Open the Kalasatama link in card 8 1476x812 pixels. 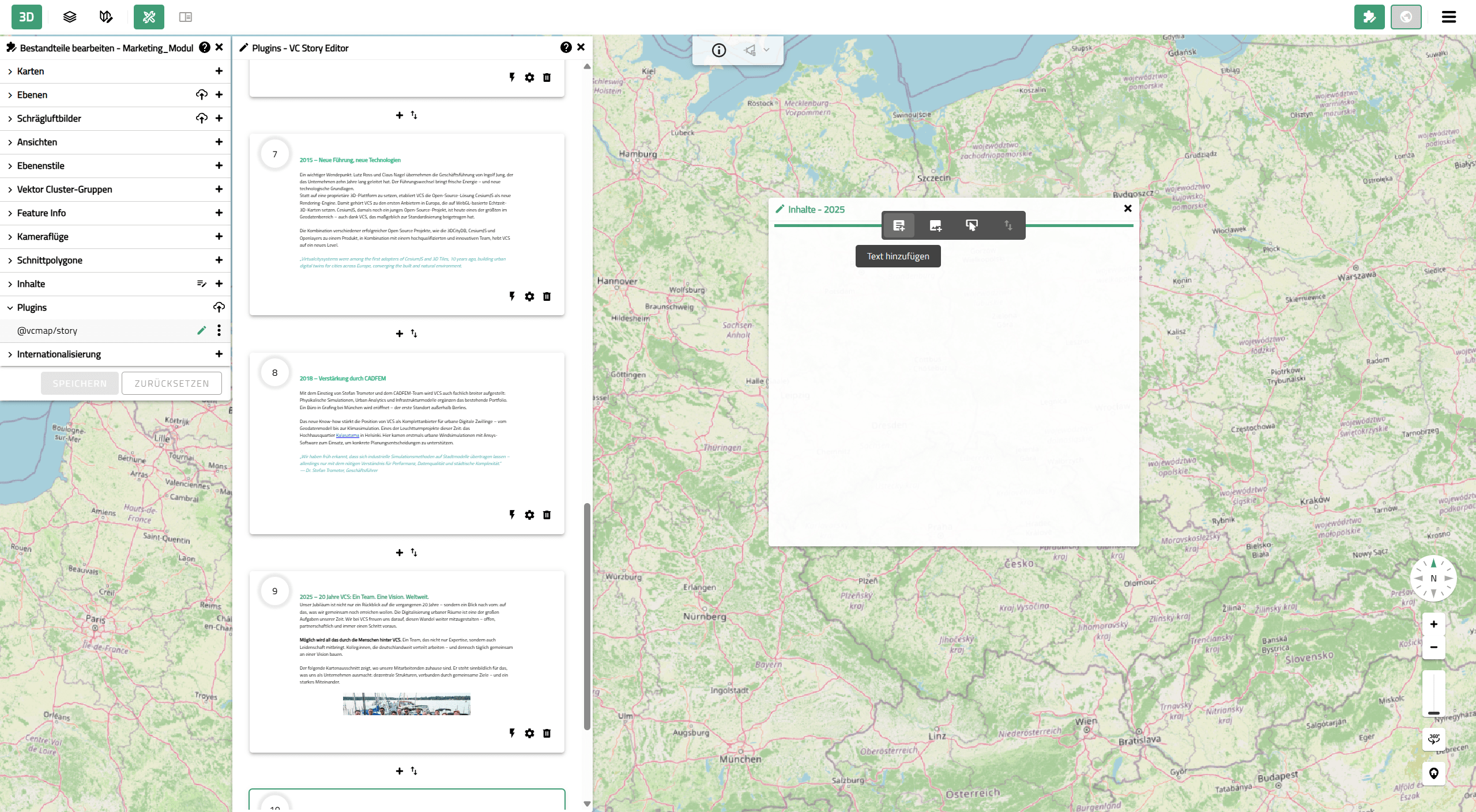[348, 436]
